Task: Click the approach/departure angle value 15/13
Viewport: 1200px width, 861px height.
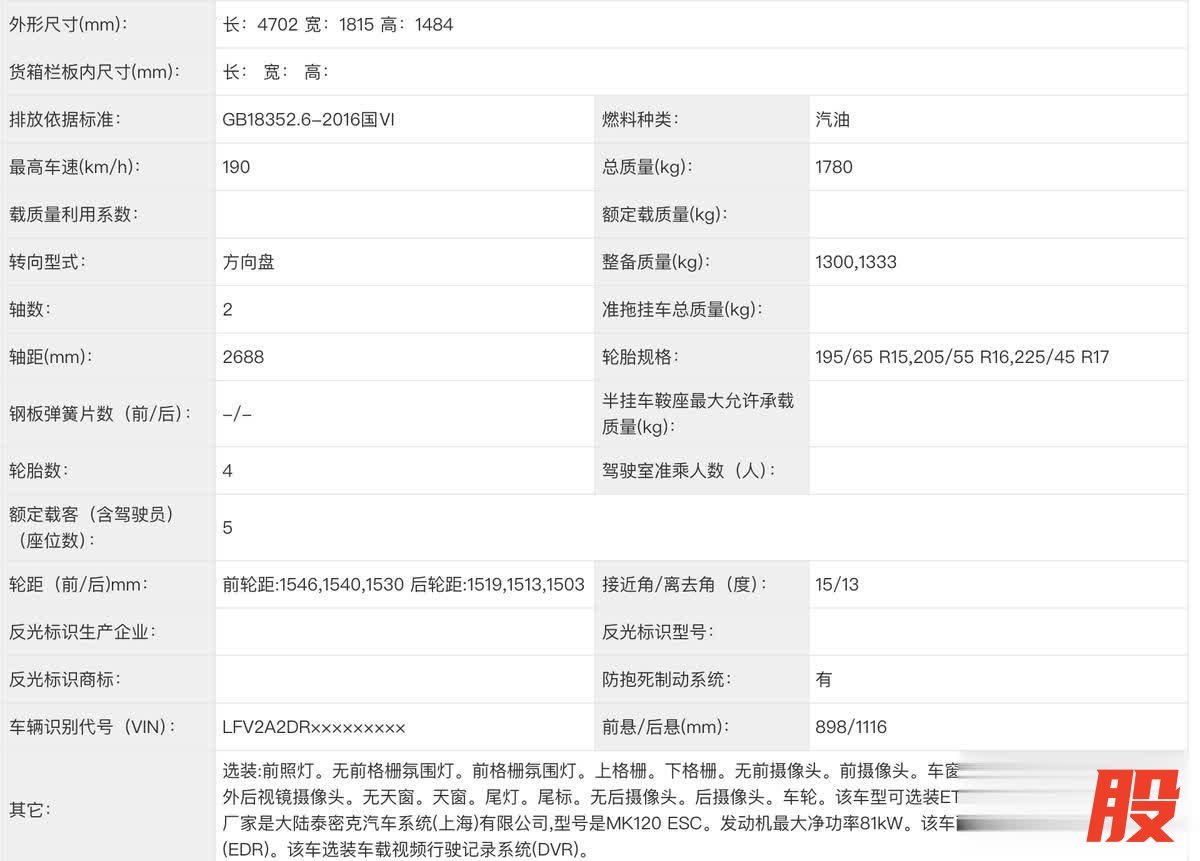Action: pyautogui.click(x=837, y=585)
